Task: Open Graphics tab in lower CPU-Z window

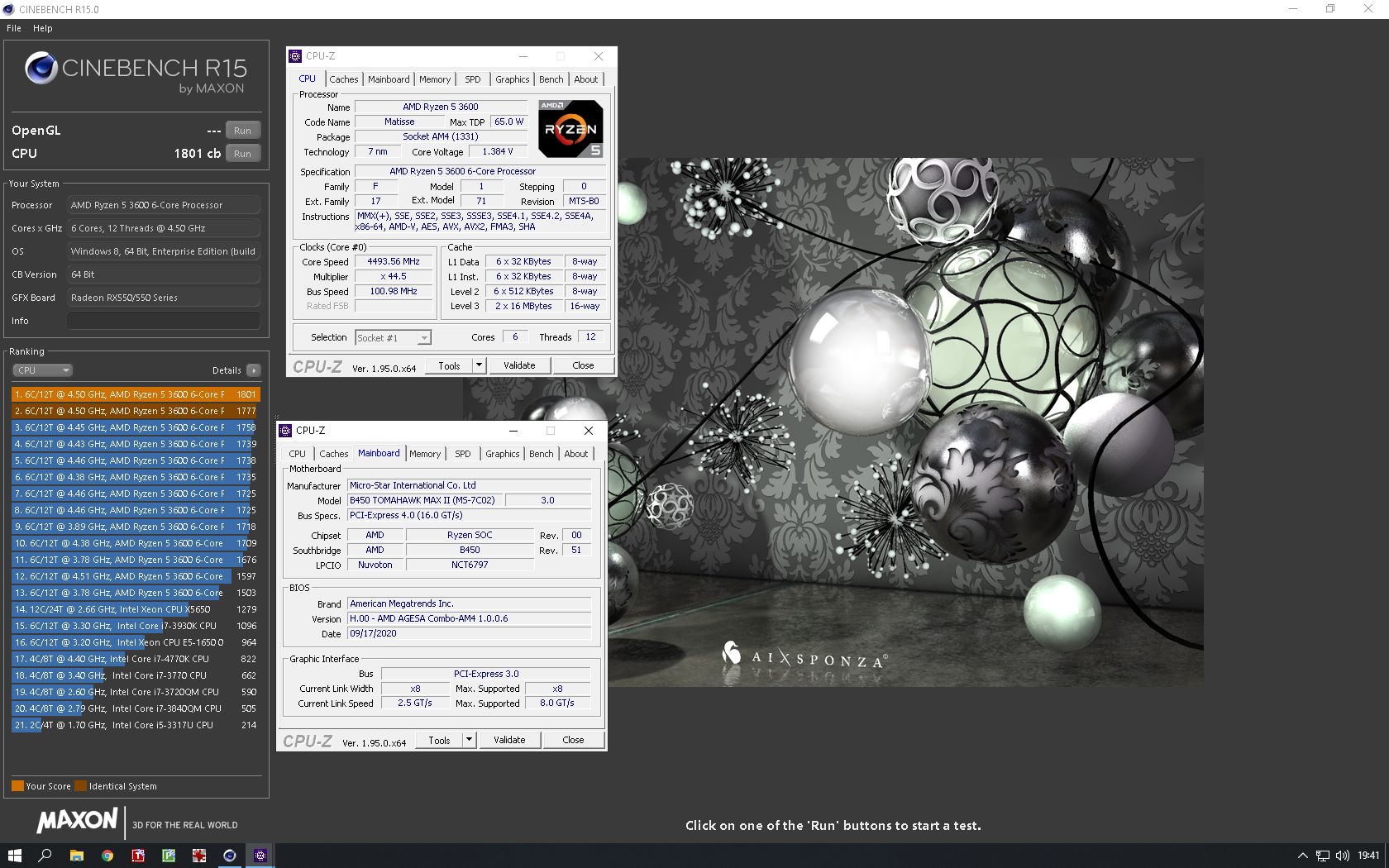Action: point(503,454)
